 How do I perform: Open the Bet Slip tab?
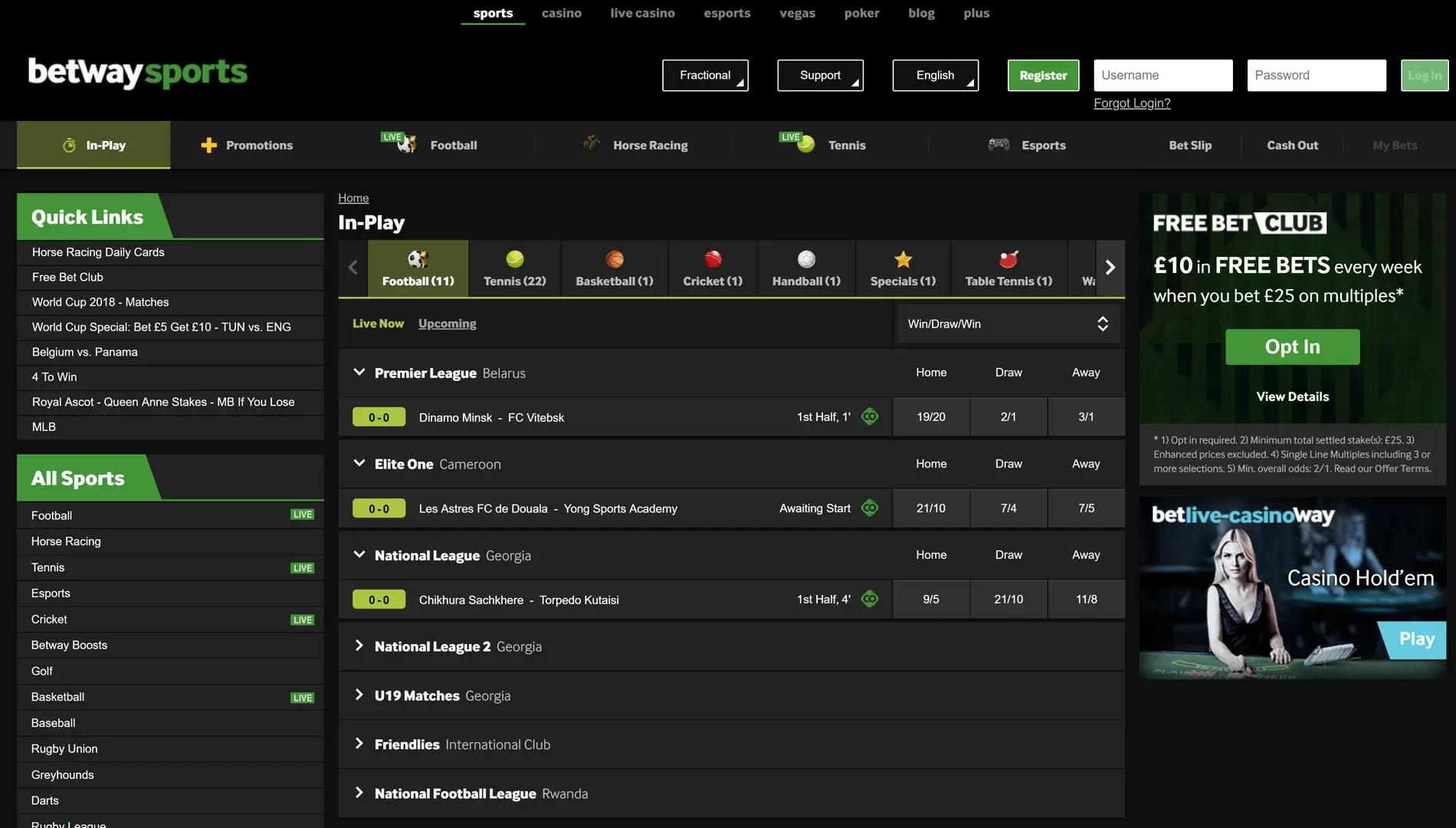tap(1189, 145)
